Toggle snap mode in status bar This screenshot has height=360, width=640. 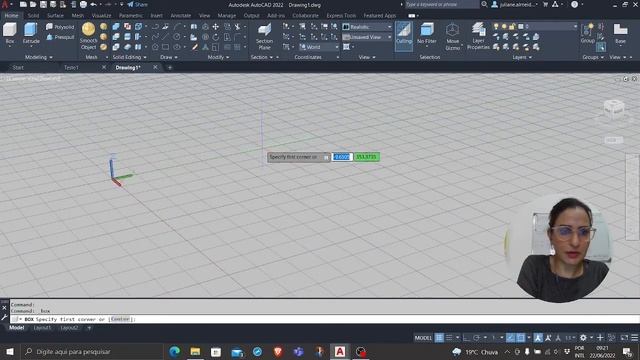point(449,338)
